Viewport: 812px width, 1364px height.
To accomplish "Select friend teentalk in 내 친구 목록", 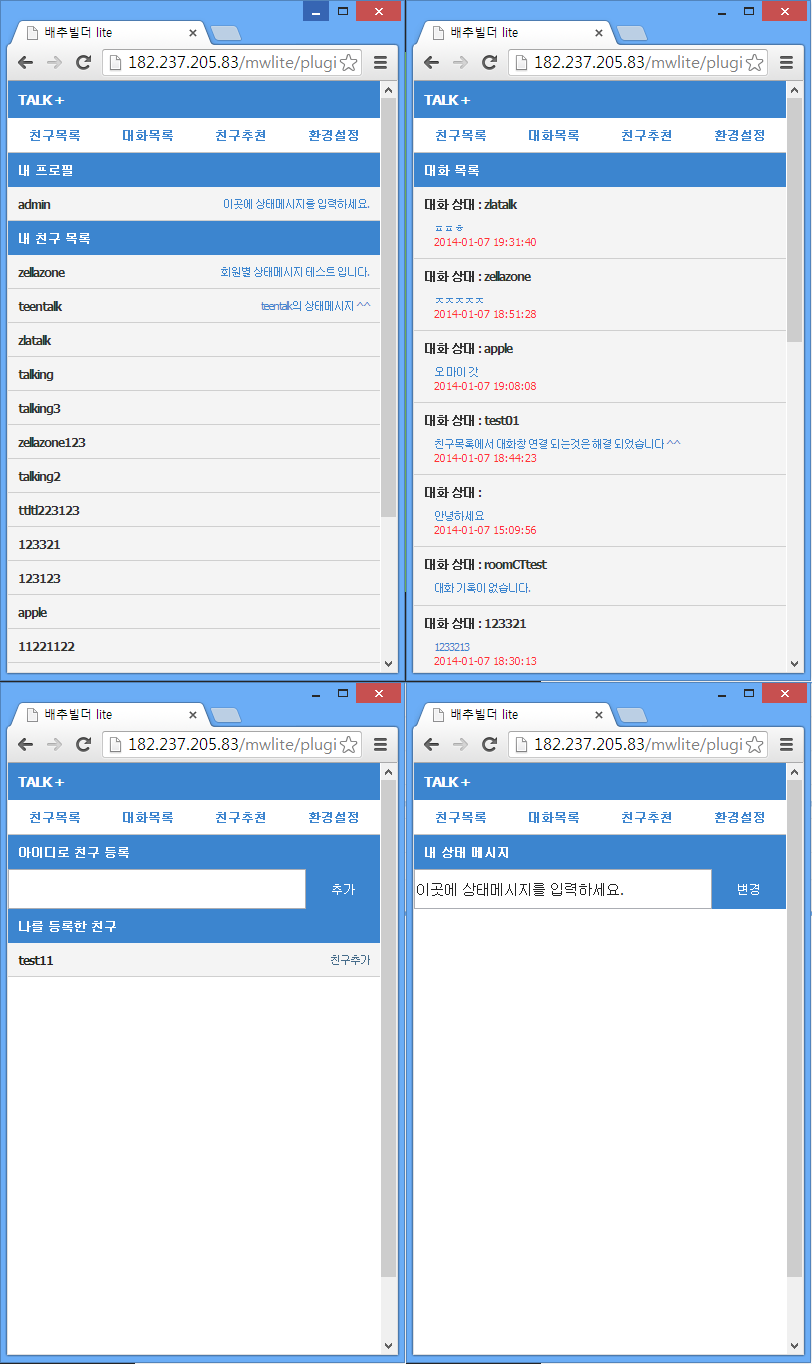I will tap(40, 306).
